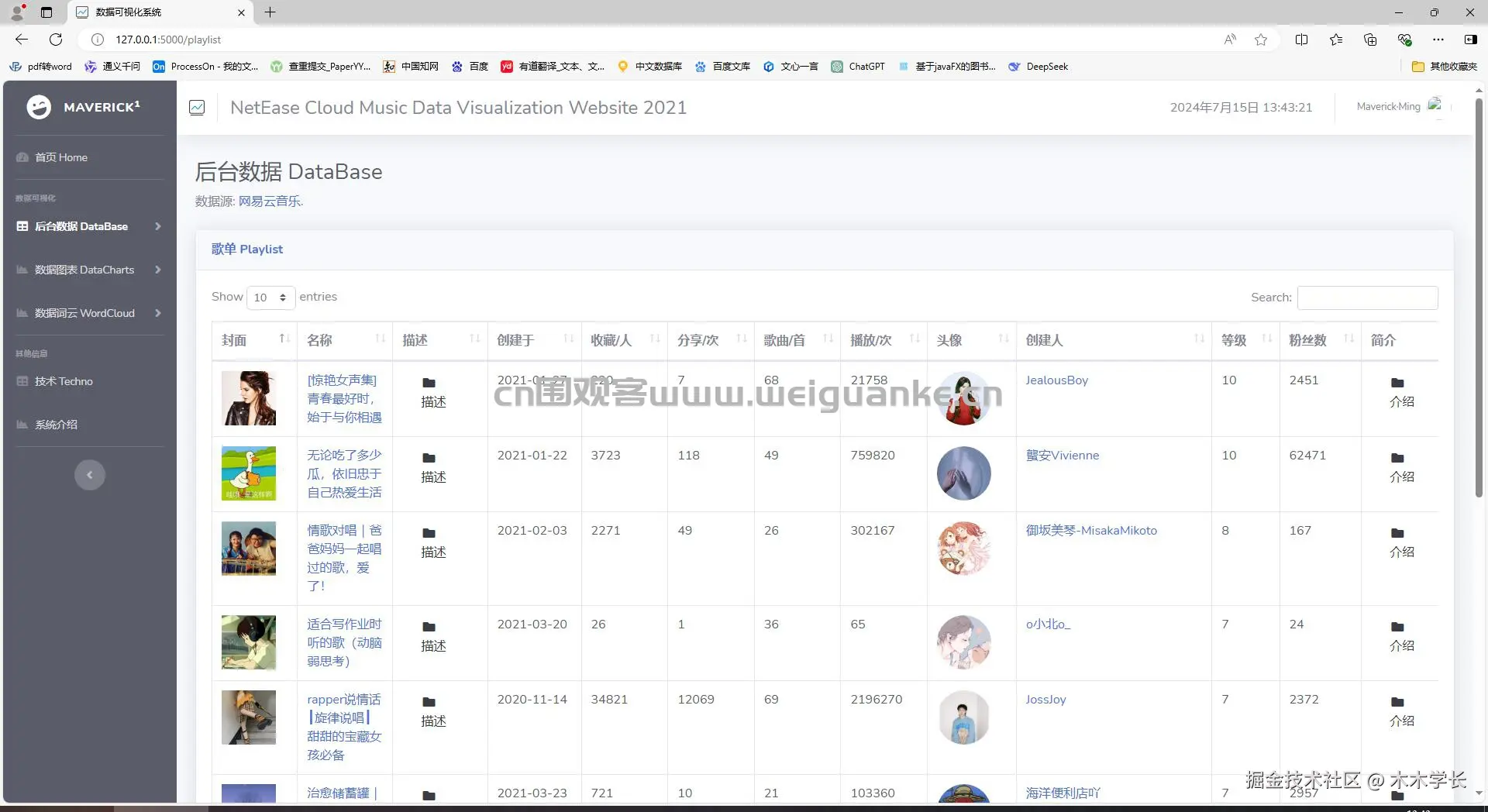Screen dimensions: 1488x812
Task: Expand the 数据词云 WordCloud sidebar menu
Action: click(x=90, y=313)
